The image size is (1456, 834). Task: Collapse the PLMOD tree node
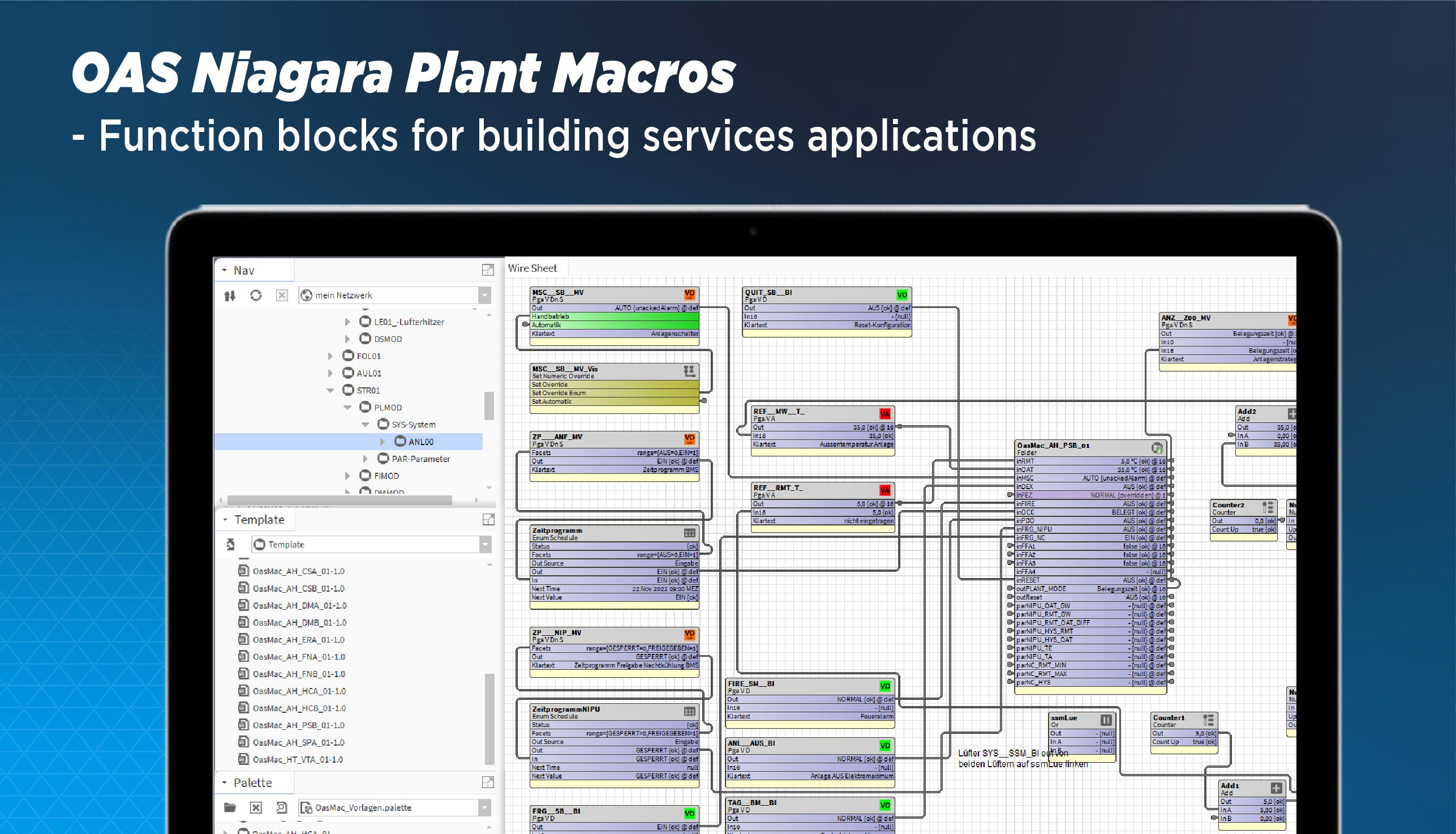point(347,408)
